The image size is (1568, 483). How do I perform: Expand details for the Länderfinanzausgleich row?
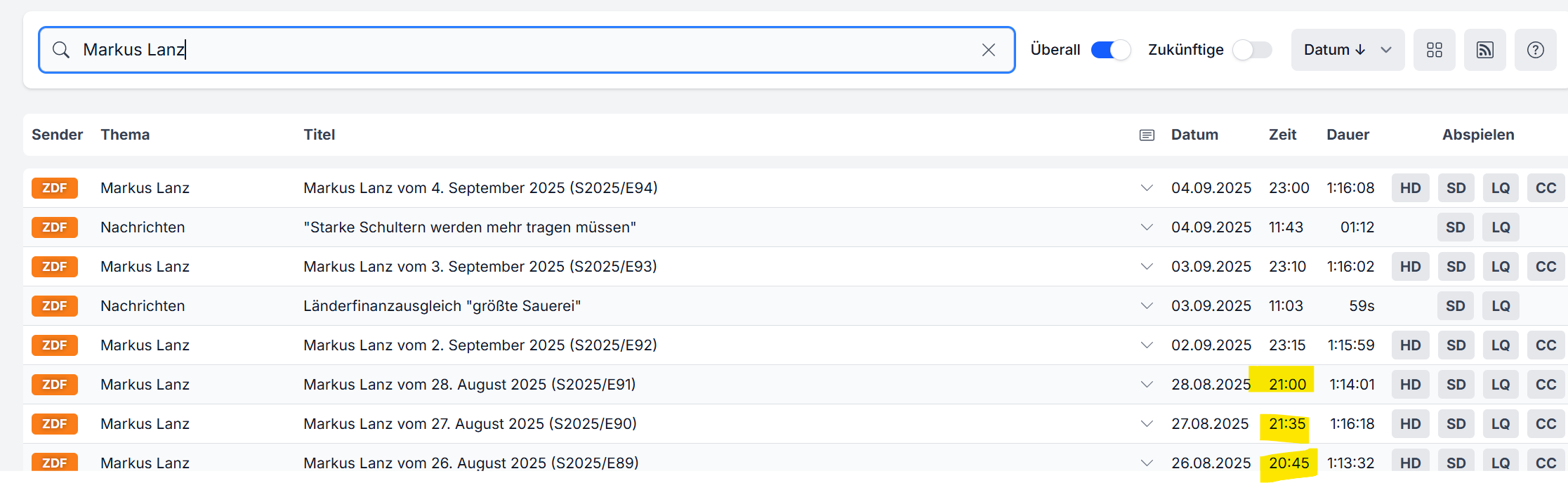(x=1147, y=306)
